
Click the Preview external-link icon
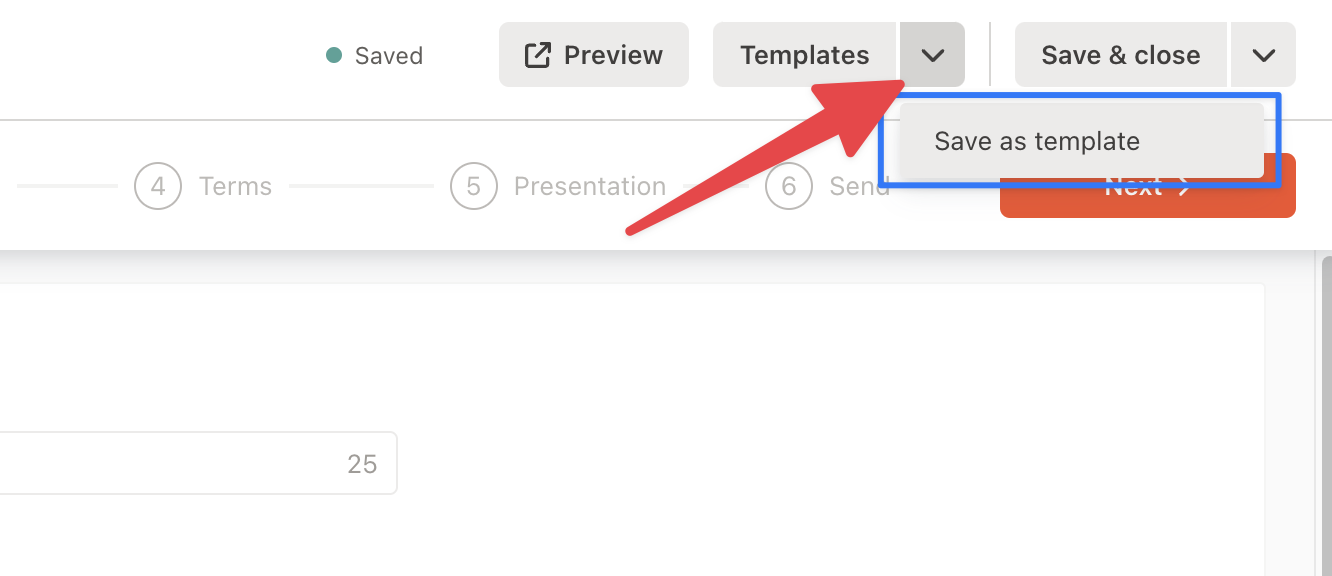[538, 55]
